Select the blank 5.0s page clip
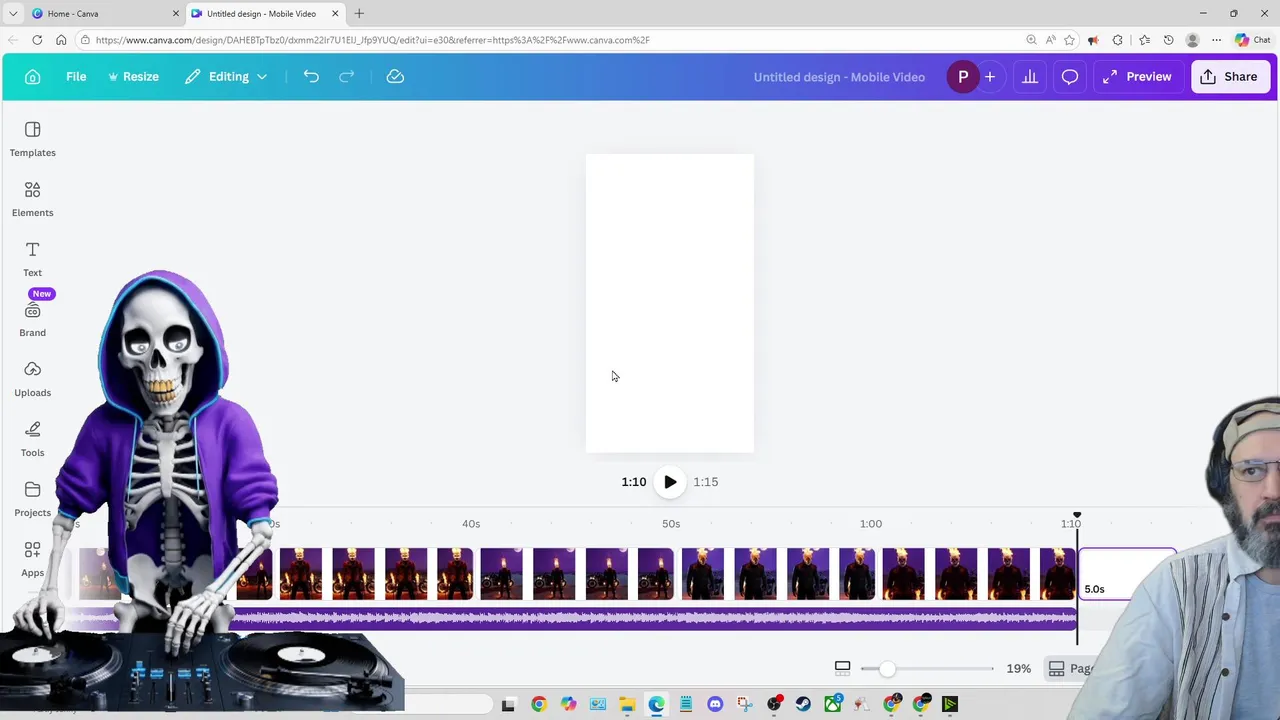The width and height of the screenshot is (1280, 720). (1127, 574)
